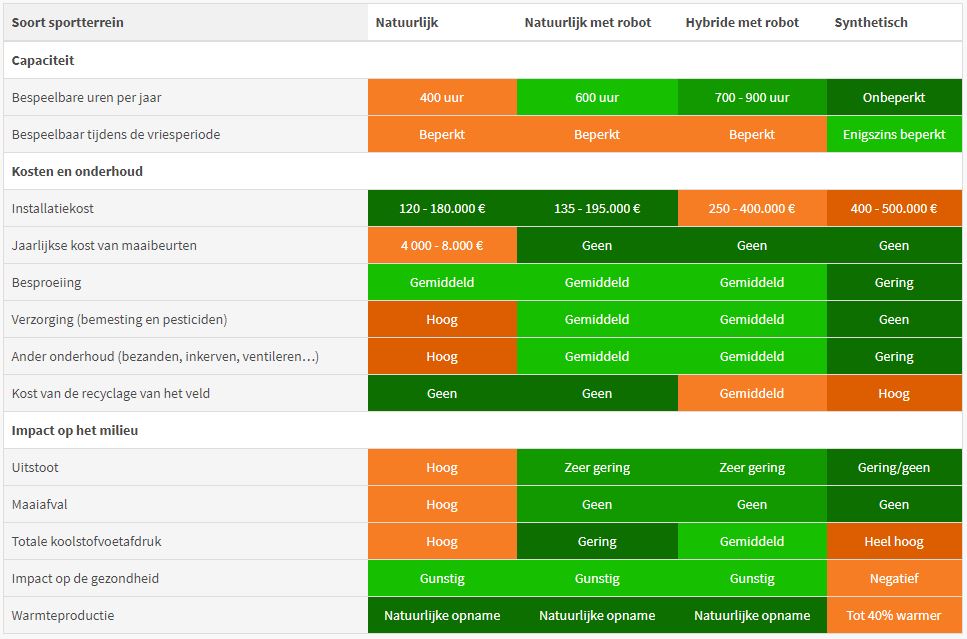Click the 'Ander onderhoud' row label
The height and width of the screenshot is (639, 967).
pyautogui.click(x=186, y=357)
